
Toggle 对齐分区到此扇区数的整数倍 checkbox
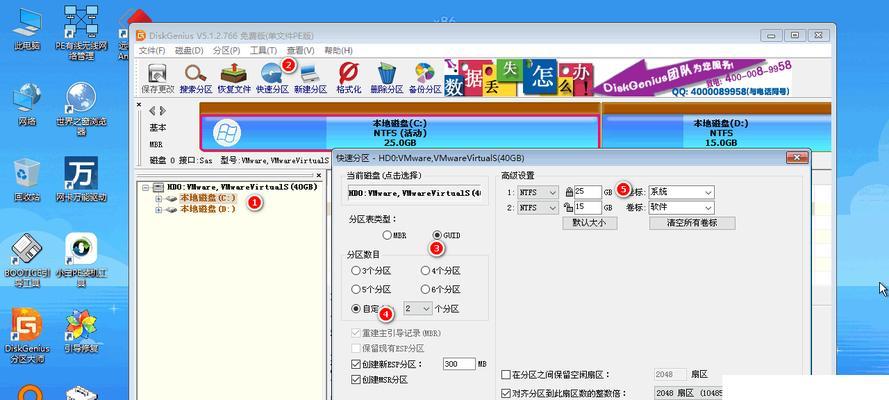[506, 393]
